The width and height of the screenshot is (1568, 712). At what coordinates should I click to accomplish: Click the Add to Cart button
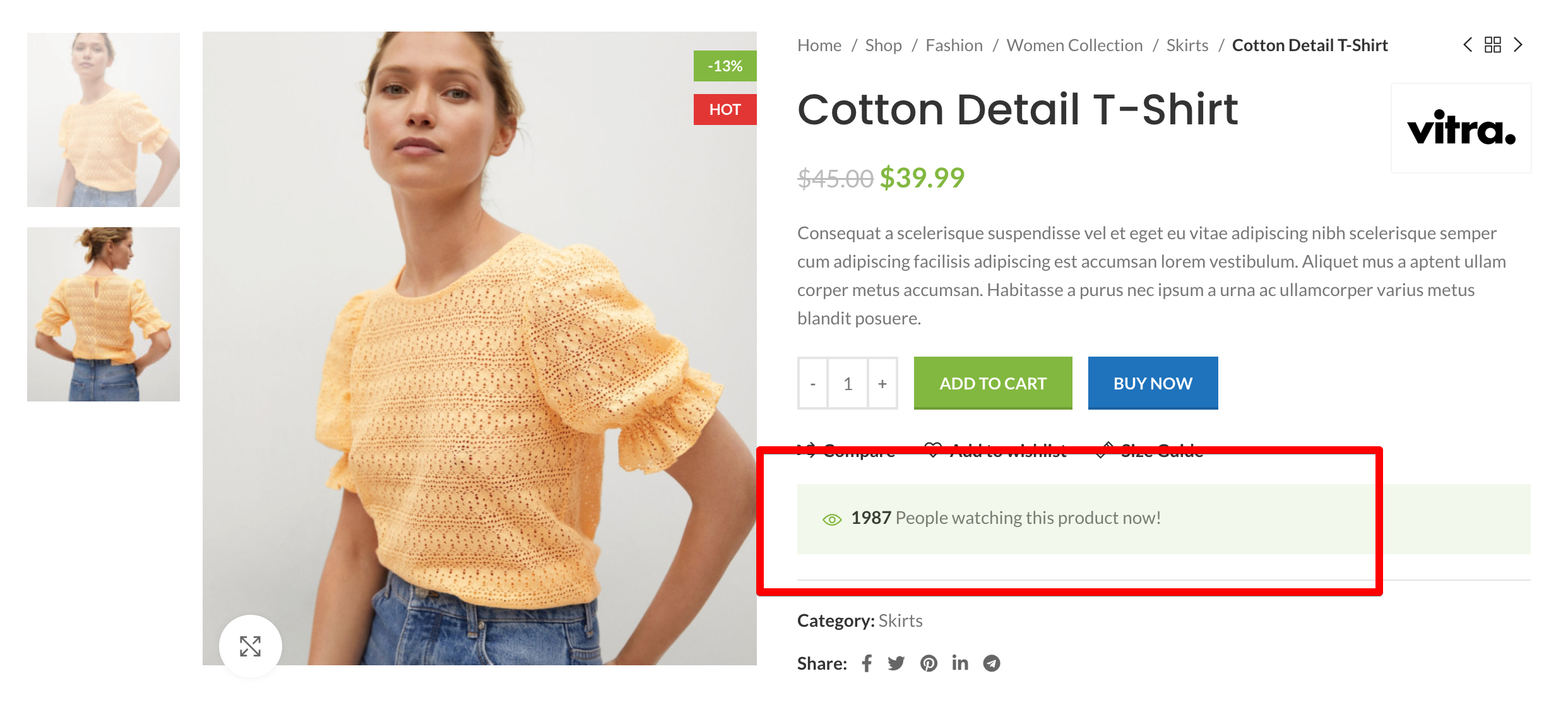[993, 383]
